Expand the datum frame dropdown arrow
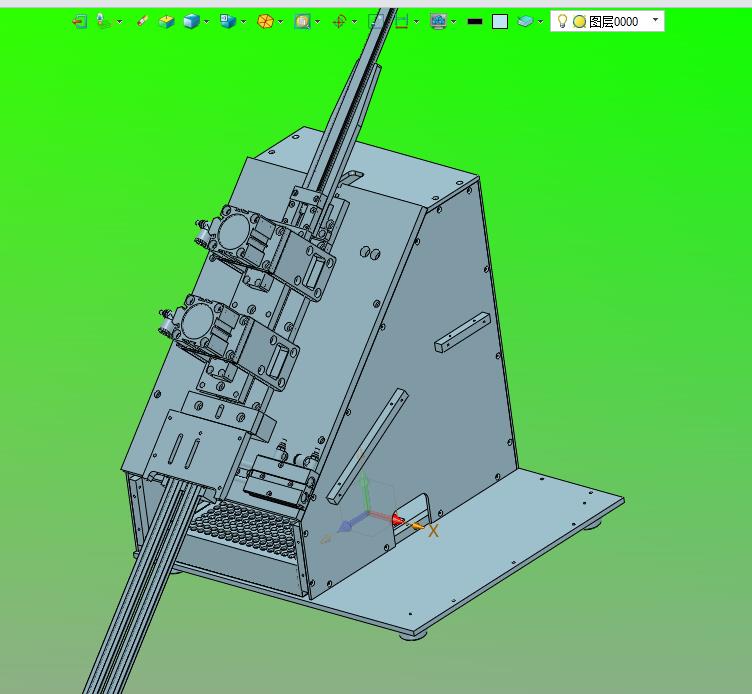Screen dimensions: 752x694 click(354, 22)
